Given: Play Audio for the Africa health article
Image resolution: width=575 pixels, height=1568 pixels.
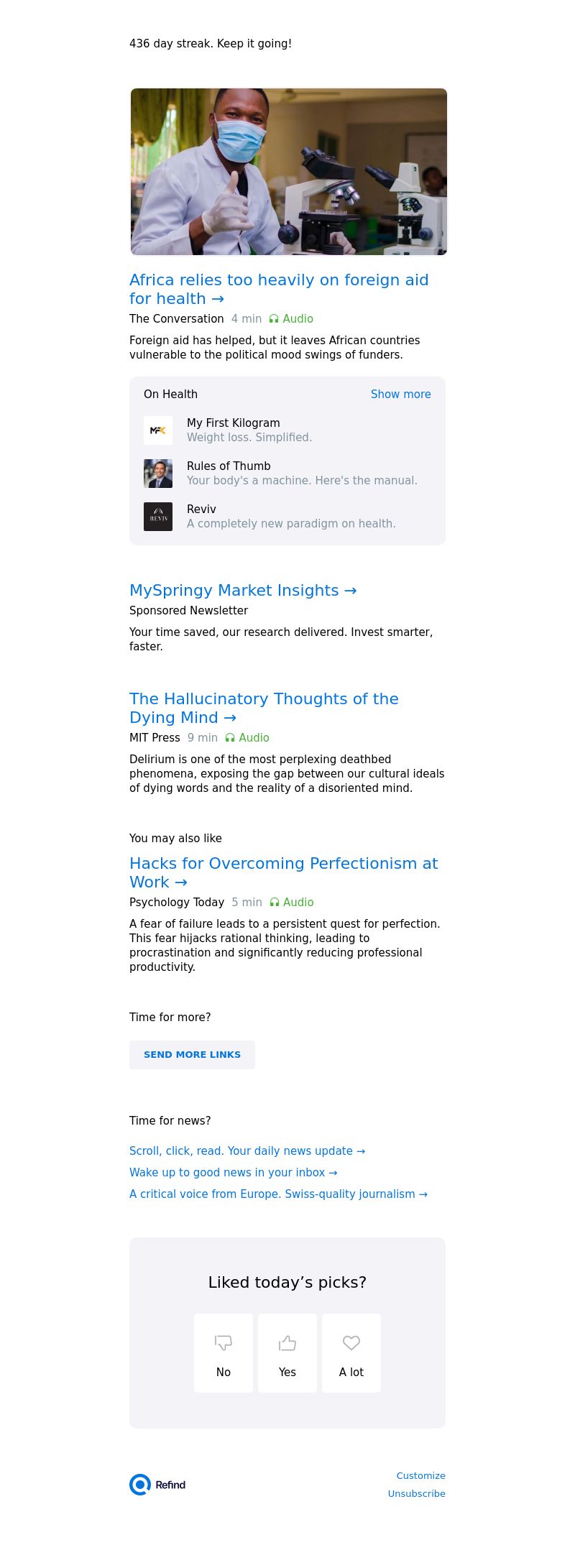Looking at the screenshot, I should (x=291, y=318).
